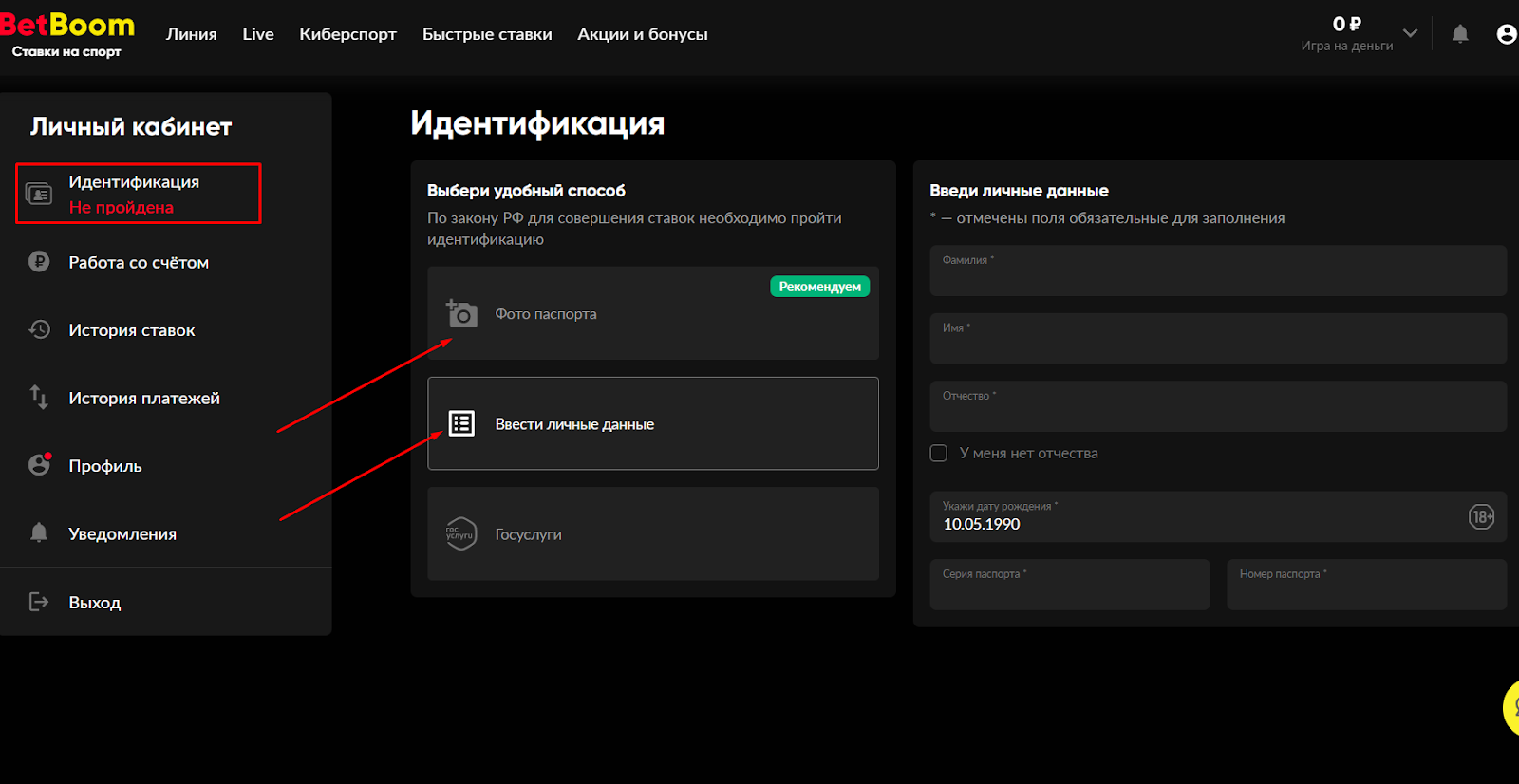Image resolution: width=1519 pixels, height=784 pixels.
Task: Open the Линия menu
Action: click(192, 34)
